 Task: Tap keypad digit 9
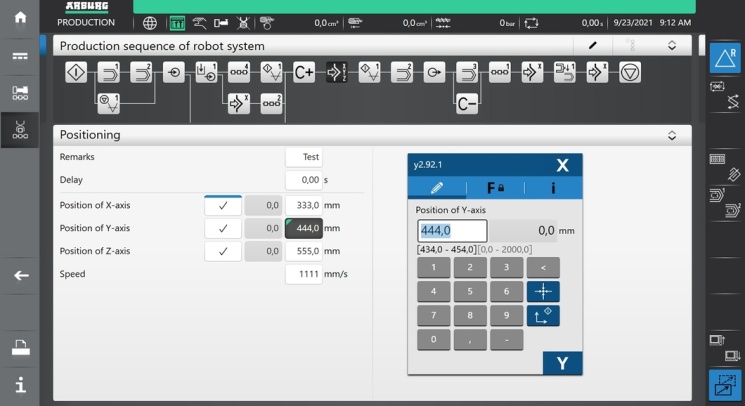pyautogui.click(x=506, y=316)
